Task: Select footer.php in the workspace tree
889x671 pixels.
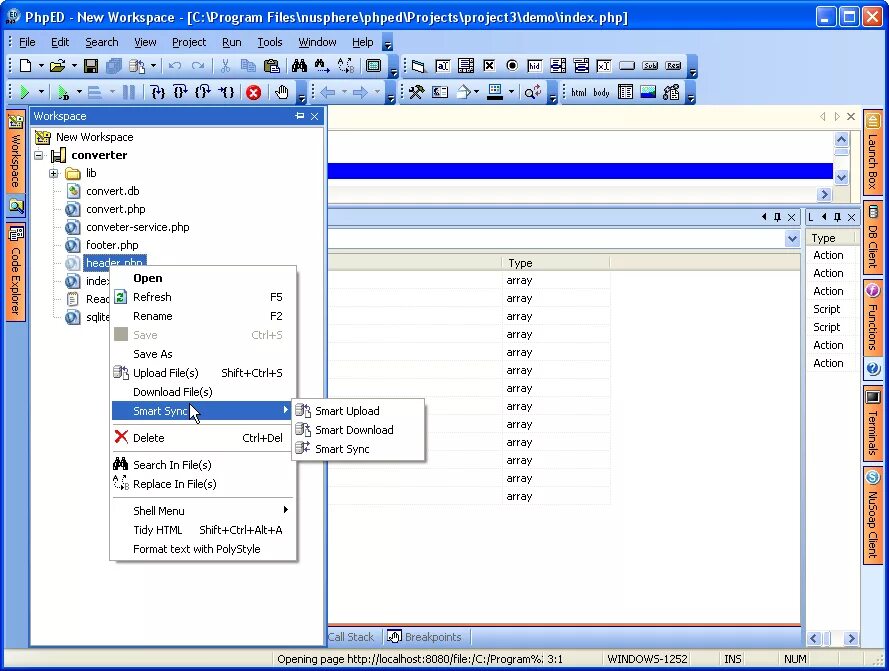Action: coord(112,245)
